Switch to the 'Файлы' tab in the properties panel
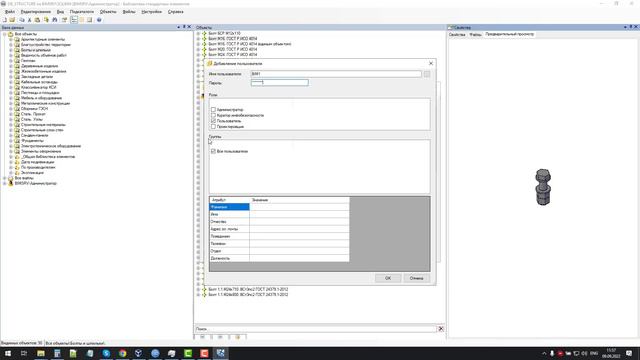 click(x=476, y=35)
